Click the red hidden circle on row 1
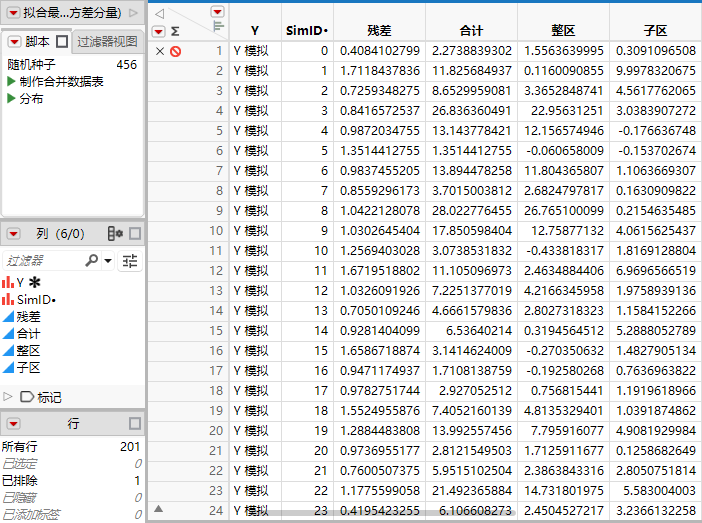This screenshot has height=523, width=702. pyautogui.click(x=176, y=52)
